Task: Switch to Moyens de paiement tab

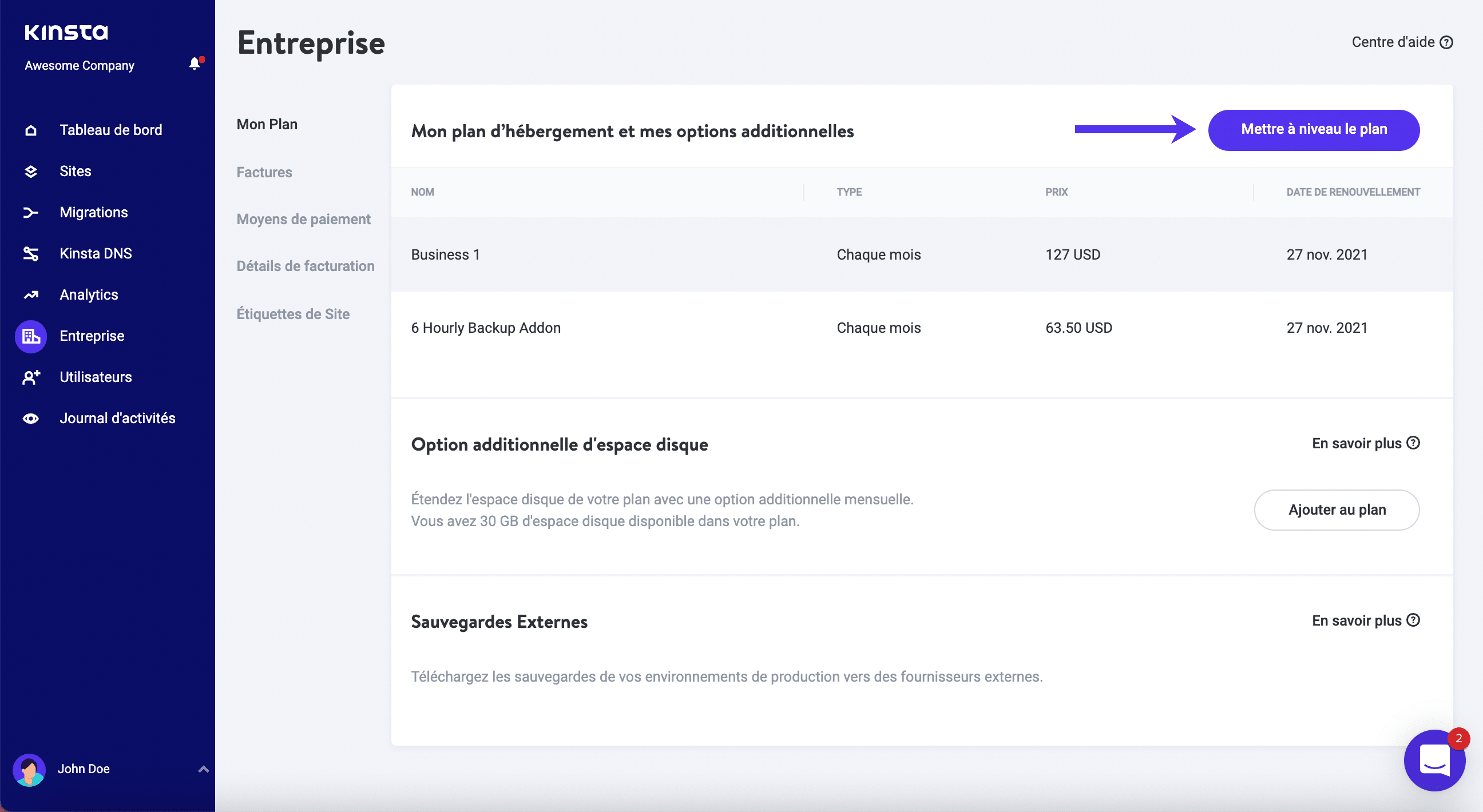Action: pos(303,220)
